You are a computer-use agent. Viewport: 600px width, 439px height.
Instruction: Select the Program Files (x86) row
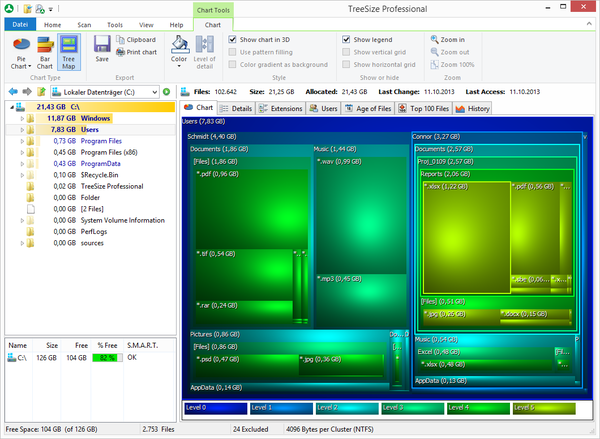coord(90,152)
